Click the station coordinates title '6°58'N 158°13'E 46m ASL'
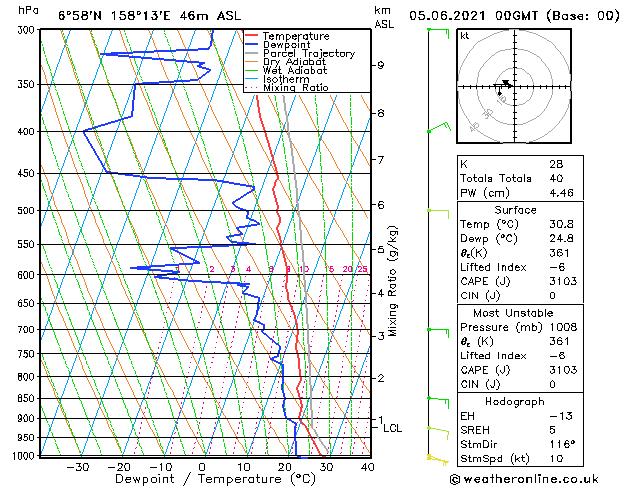 click(150, 16)
